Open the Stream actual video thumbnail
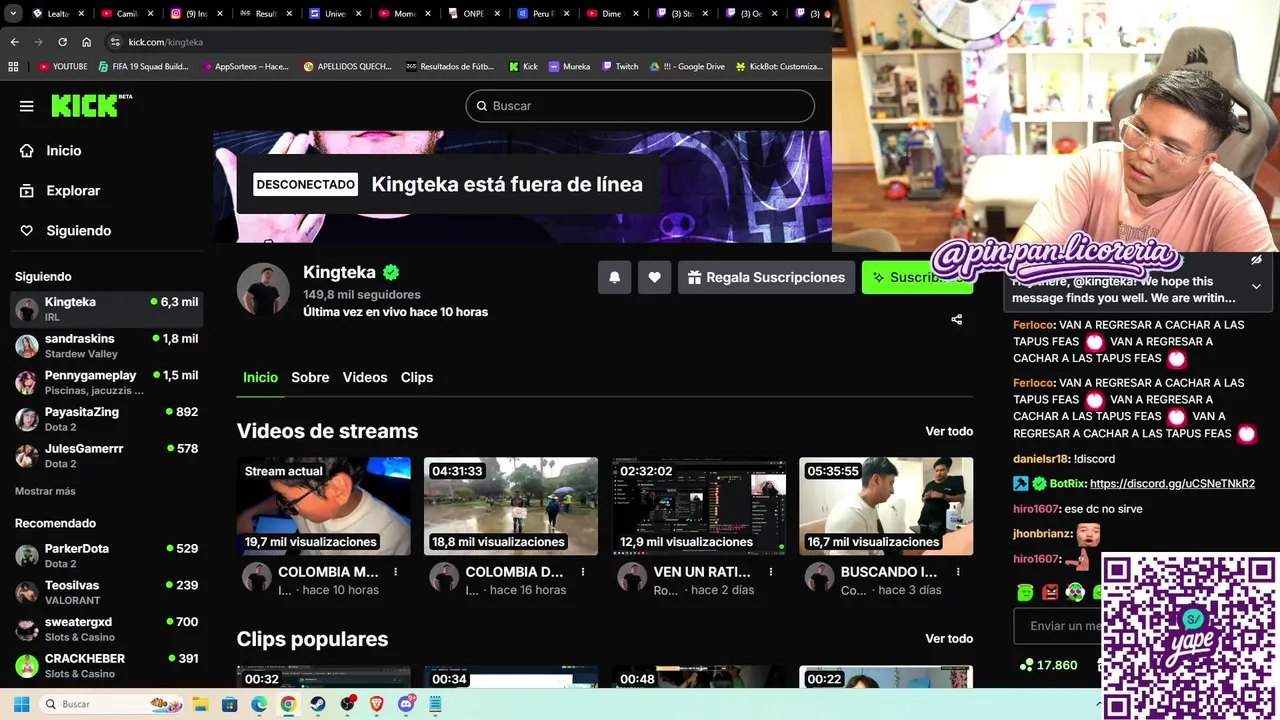Viewport: 1280px width, 720px height. (323, 506)
